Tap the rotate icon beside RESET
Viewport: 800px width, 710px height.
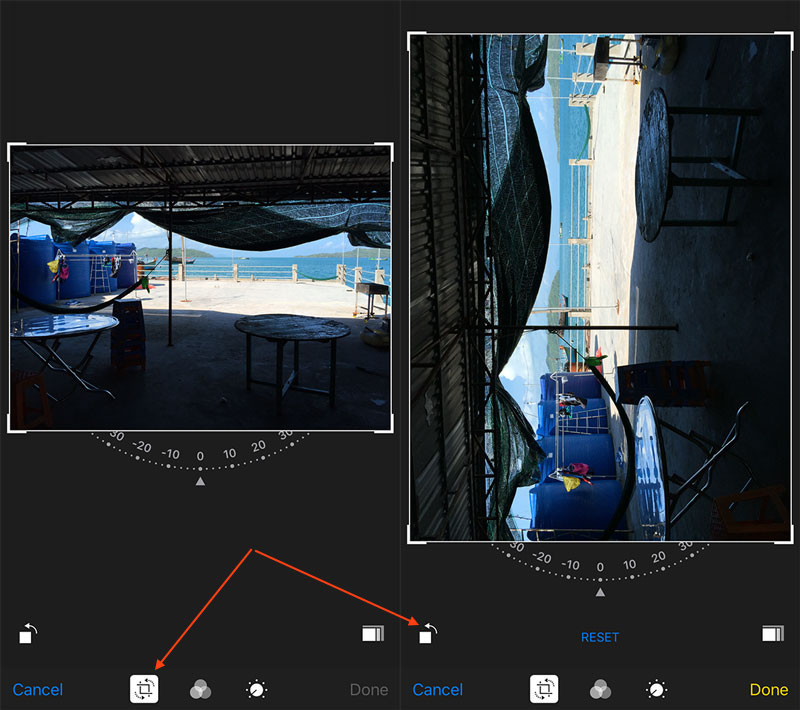pyautogui.click(x=427, y=633)
